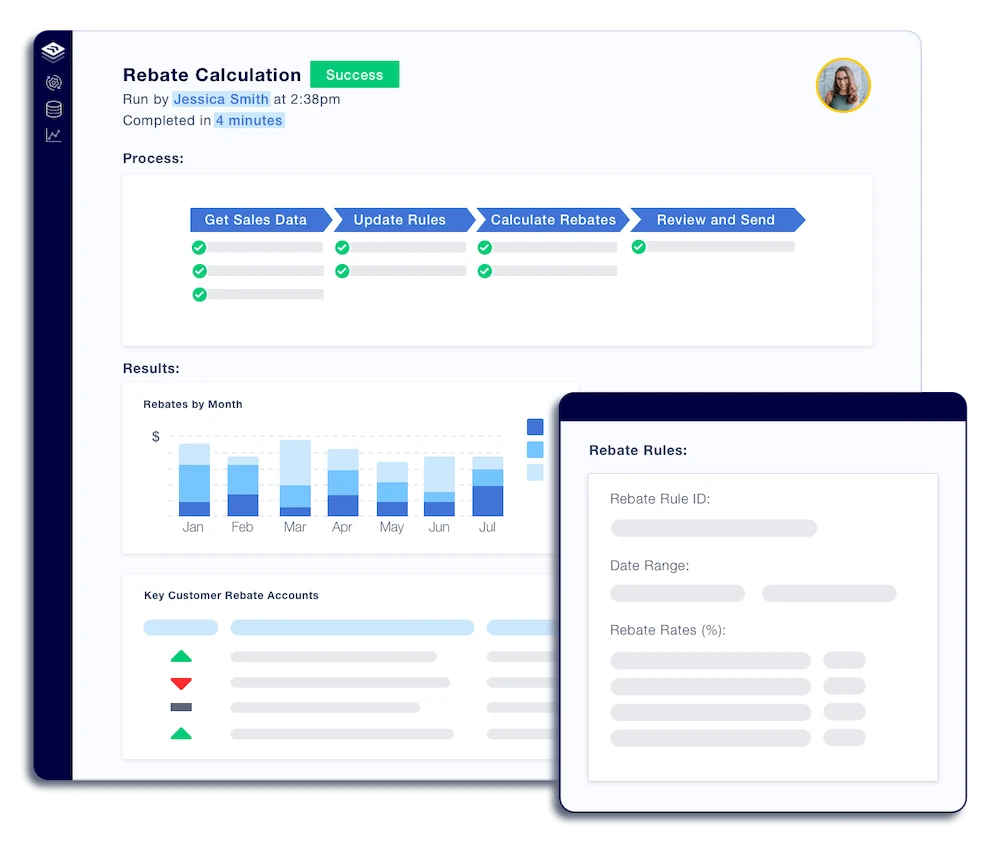Click the app logo at the sidebar top
Image resolution: width=1000 pixels, height=844 pixels.
(x=53, y=51)
